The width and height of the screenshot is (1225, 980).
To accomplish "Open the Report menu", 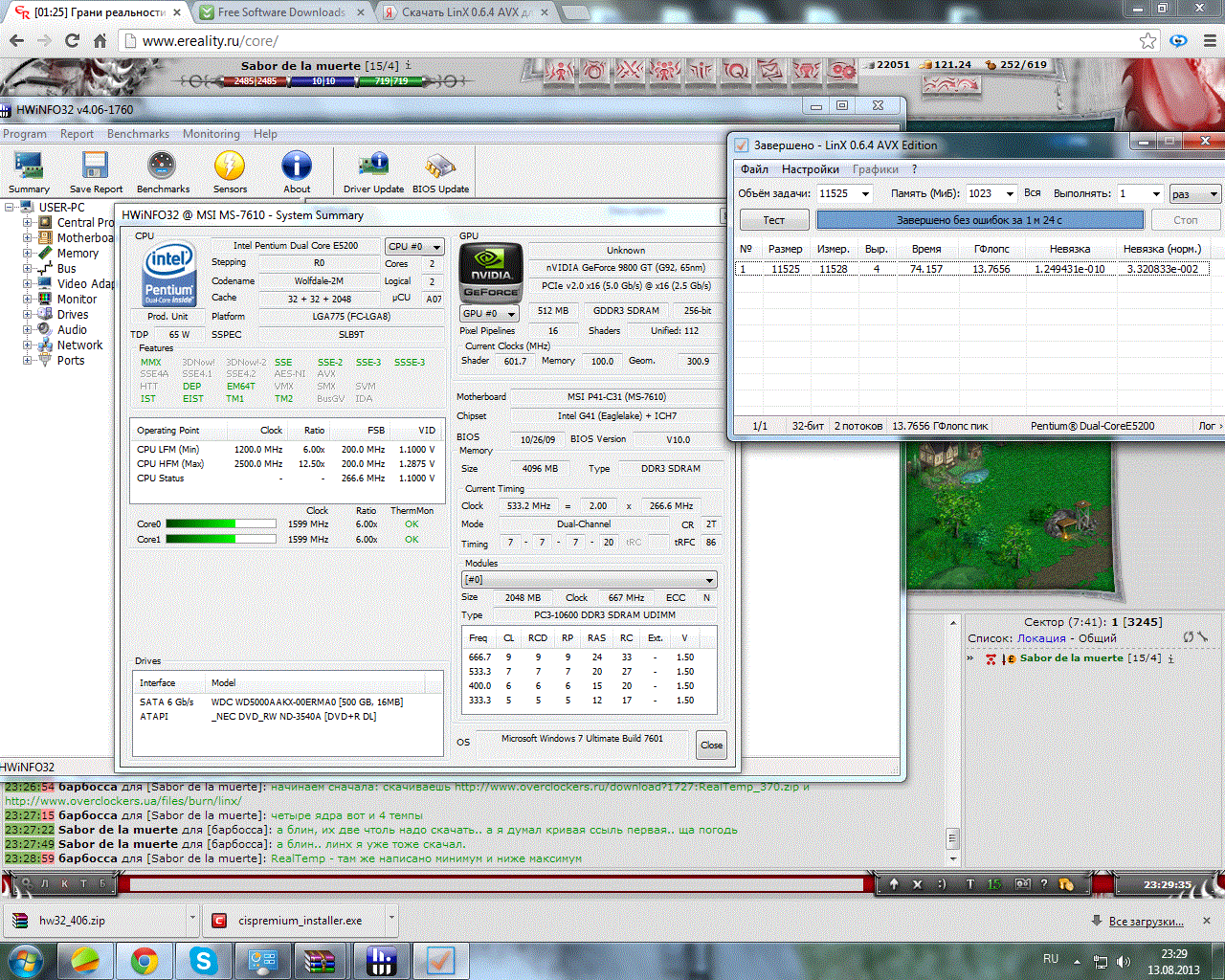I will [77, 134].
